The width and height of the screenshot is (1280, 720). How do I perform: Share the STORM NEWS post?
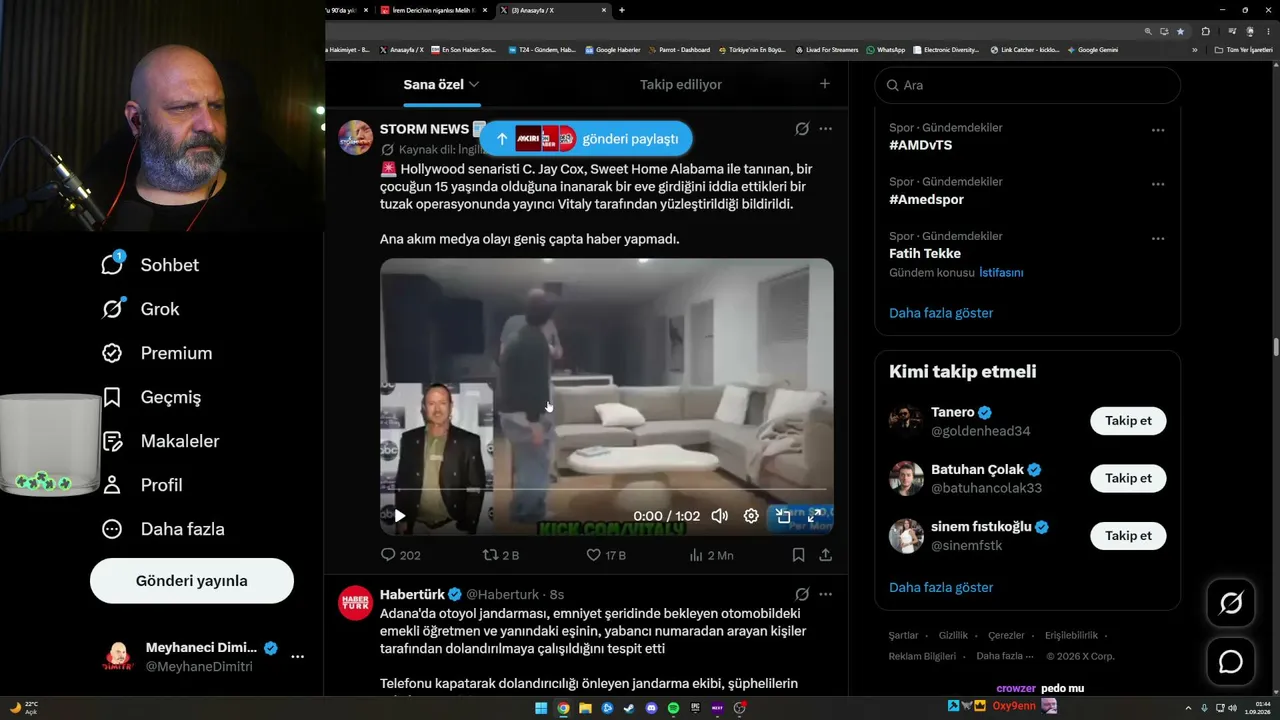click(x=825, y=555)
